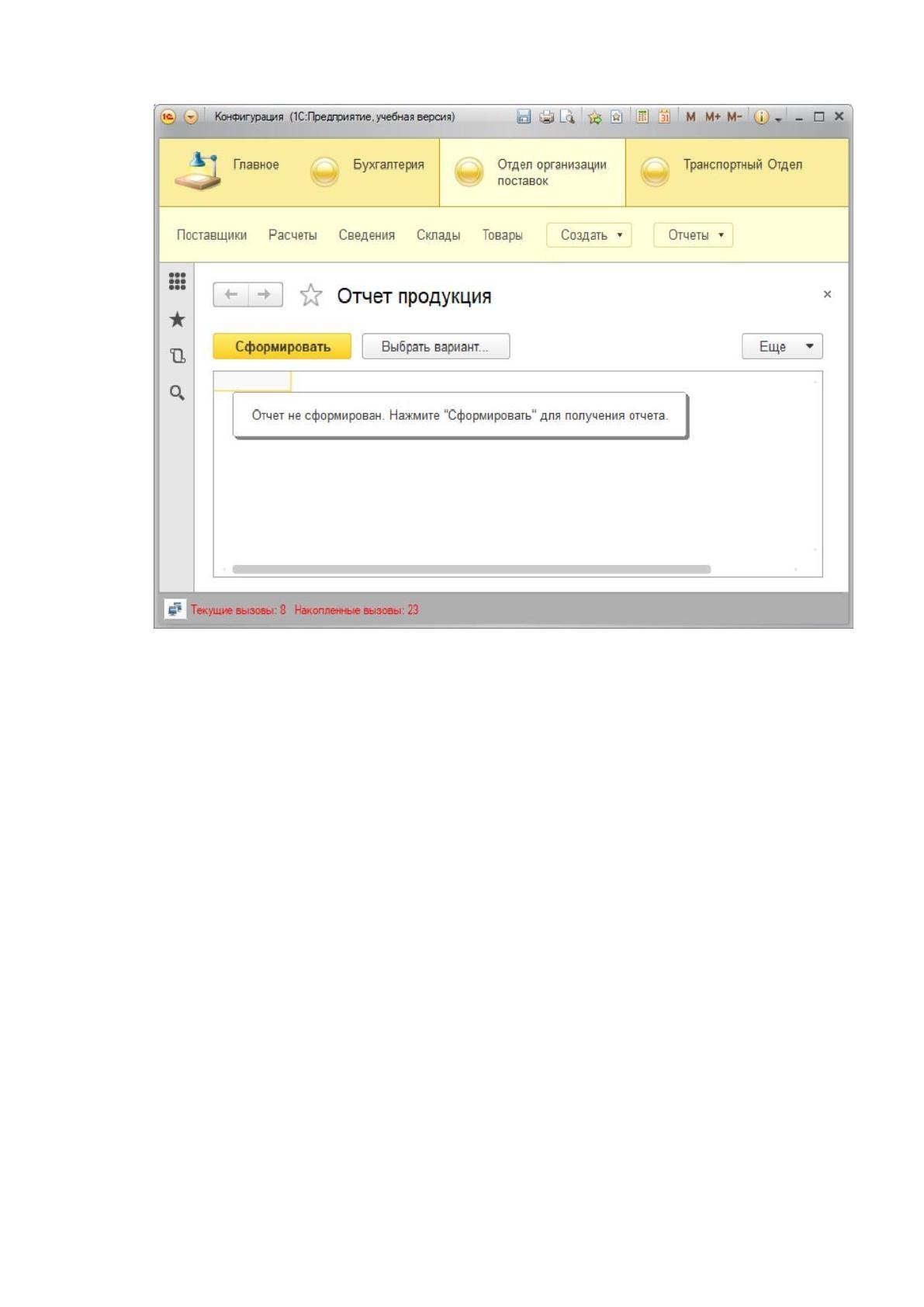Viewport: 924px width, 1307px height.
Task: Open Favorites star in left sidebar
Action: coord(177,319)
